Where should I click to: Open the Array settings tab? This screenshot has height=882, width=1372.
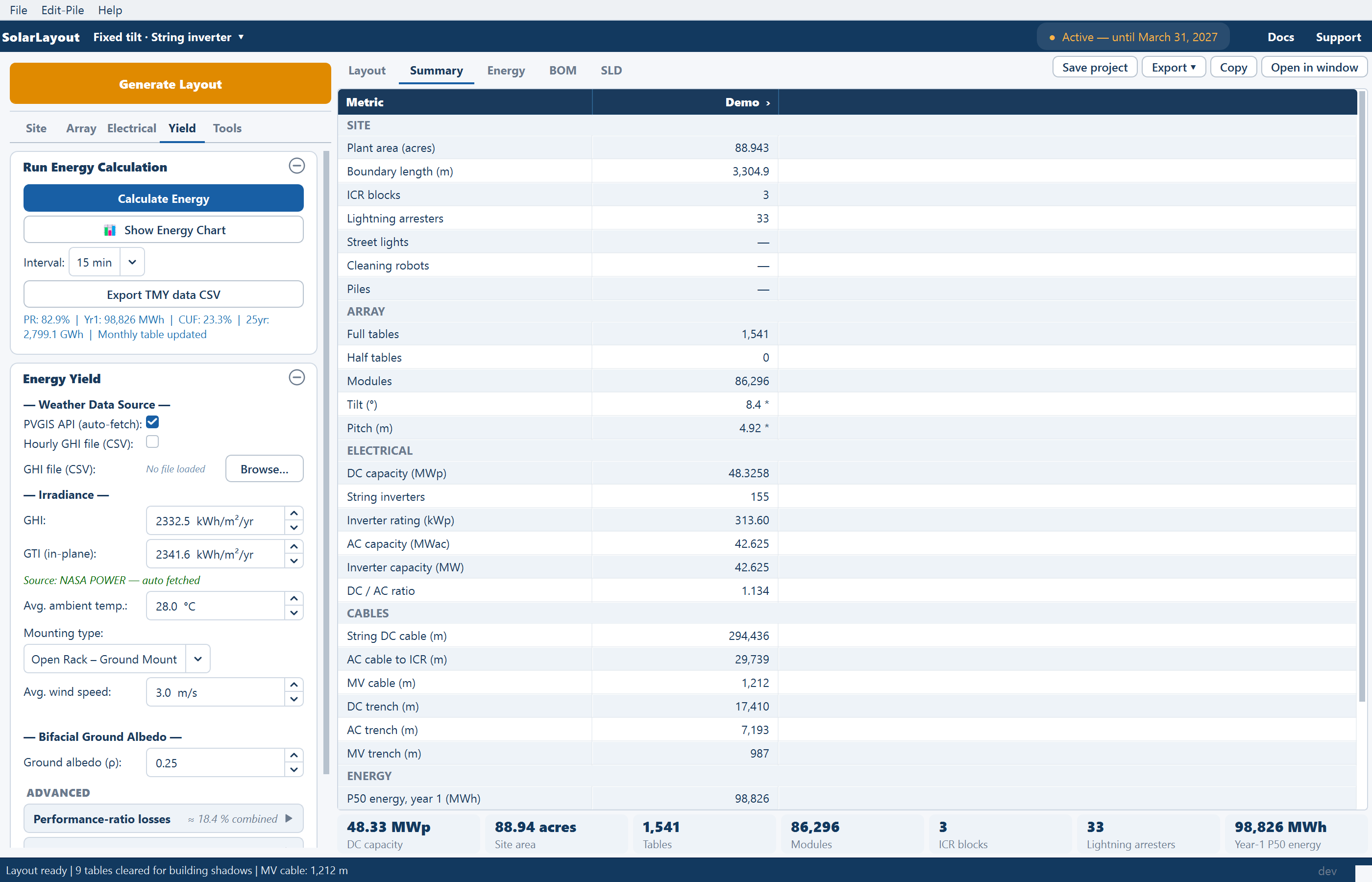[81, 128]
